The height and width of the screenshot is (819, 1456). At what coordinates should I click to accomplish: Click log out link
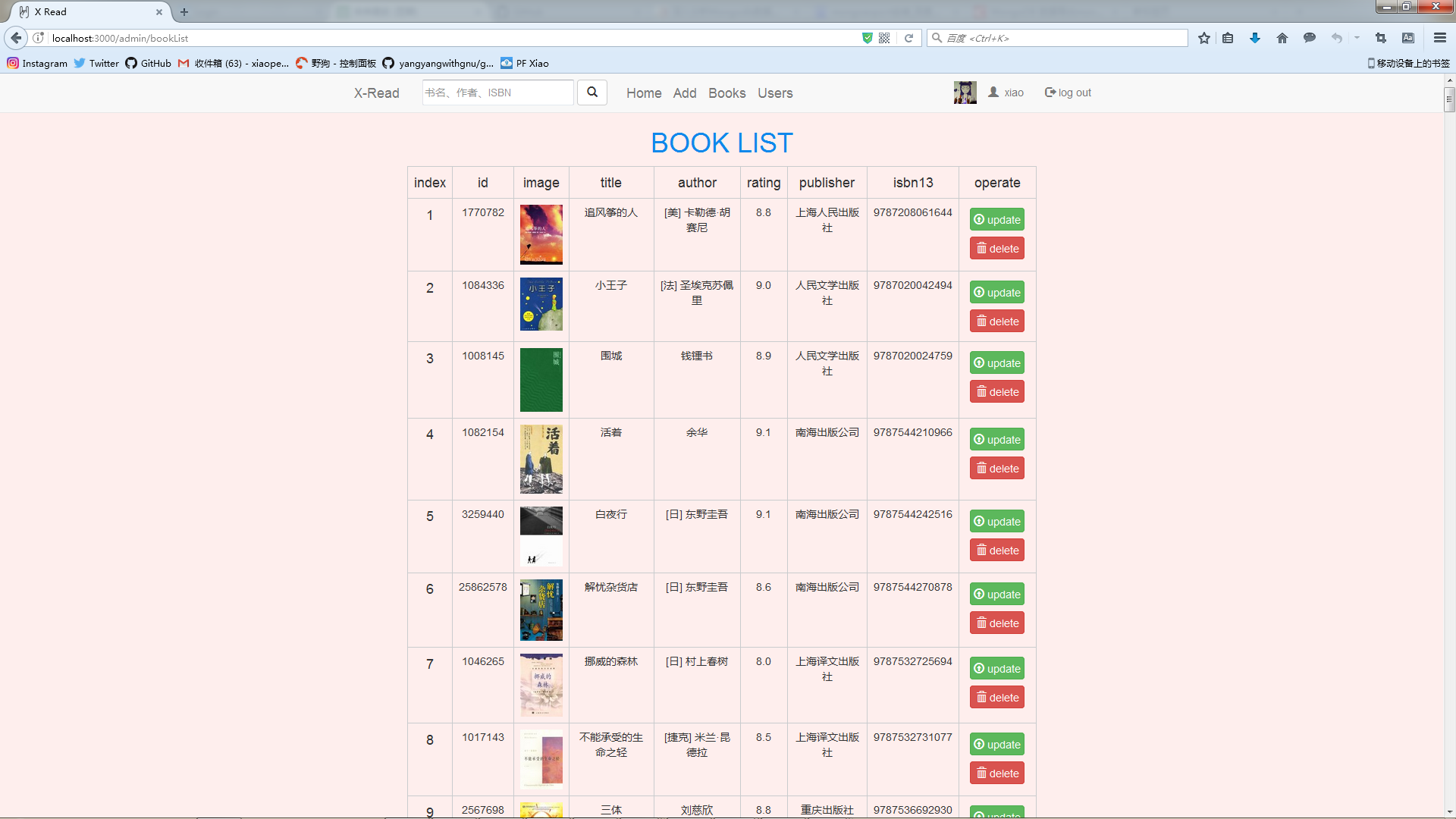coord(1068,93)
